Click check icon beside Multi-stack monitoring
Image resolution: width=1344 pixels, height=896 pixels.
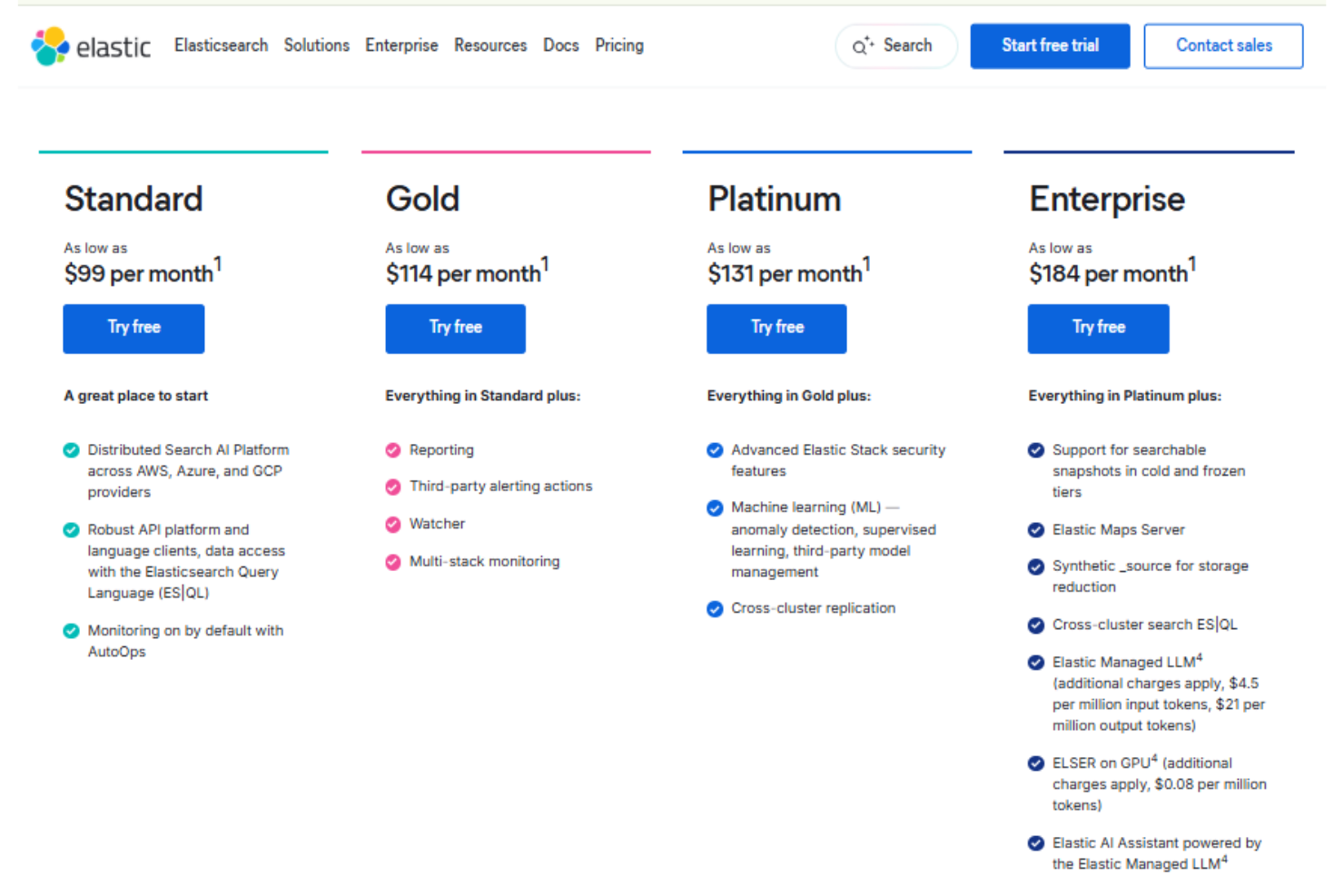tap(392, 563)
